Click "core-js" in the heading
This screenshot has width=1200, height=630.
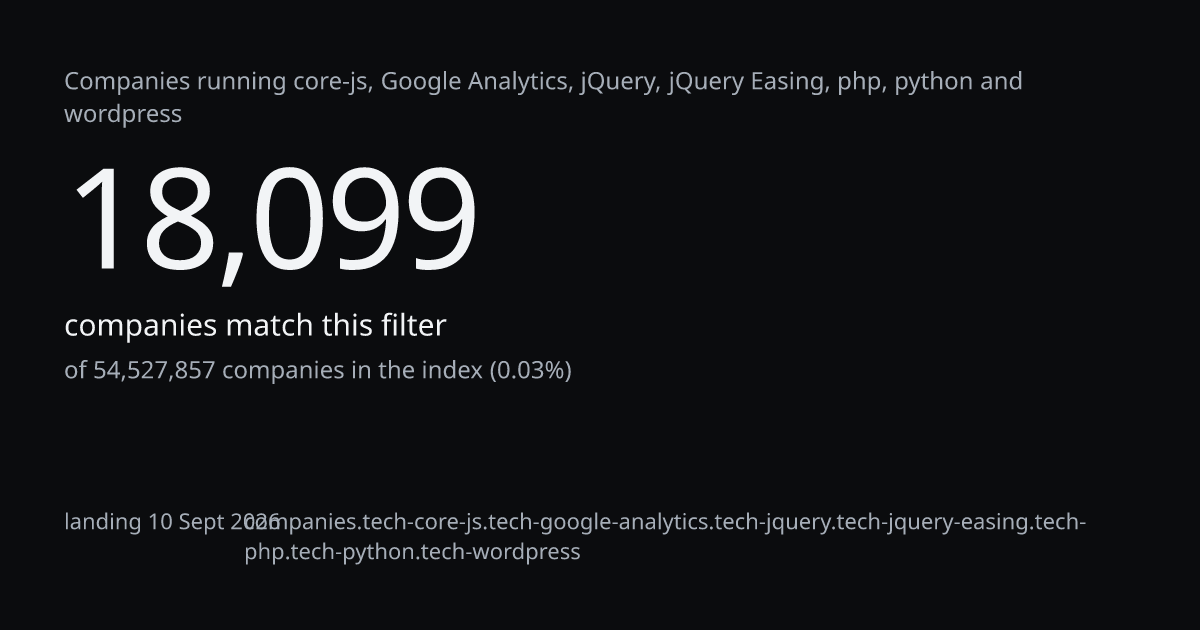[335, 82]
